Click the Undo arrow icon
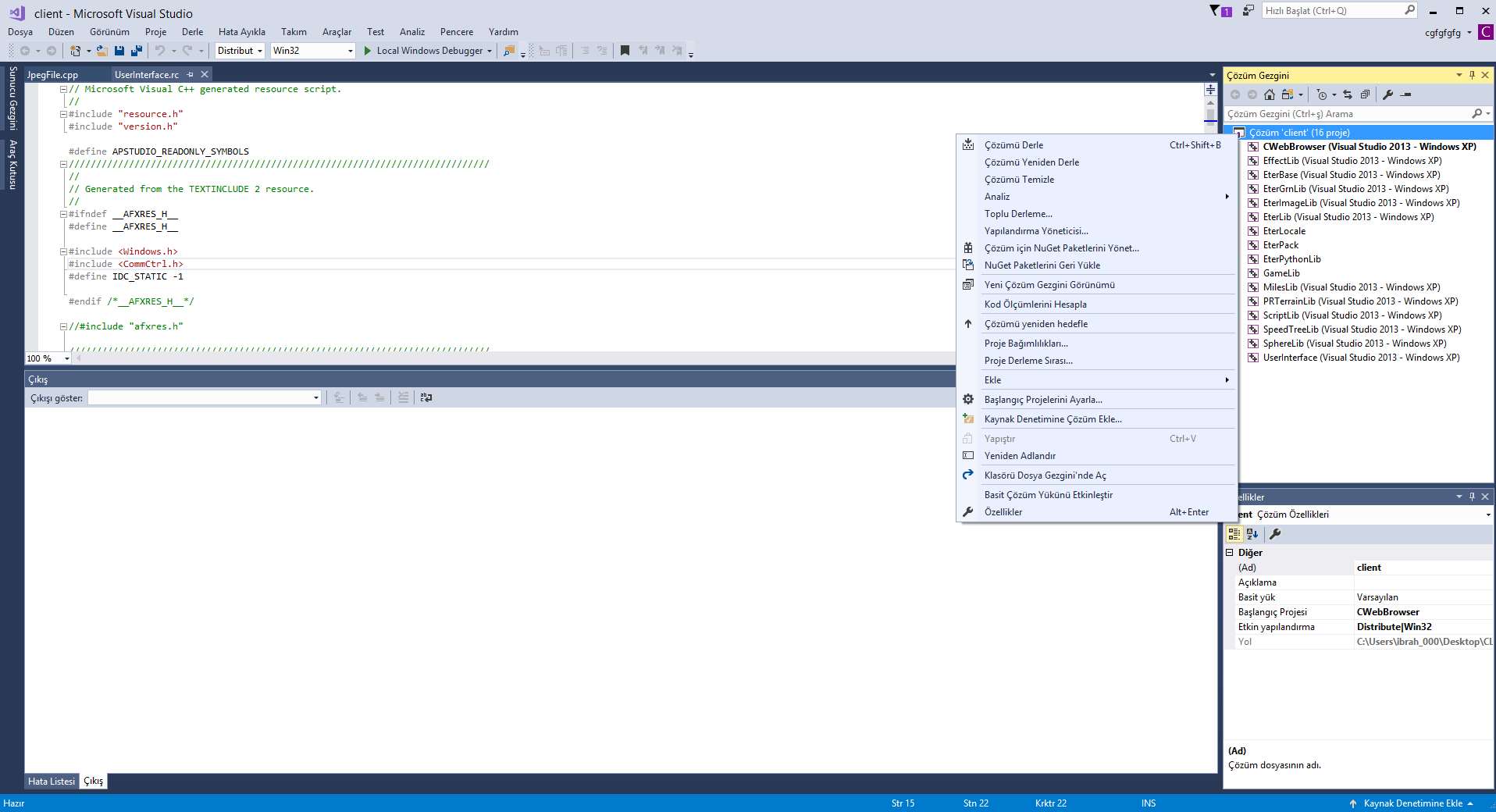Image resolution: width=1496 pixels, height=812 pixels. tap(160, 51)
